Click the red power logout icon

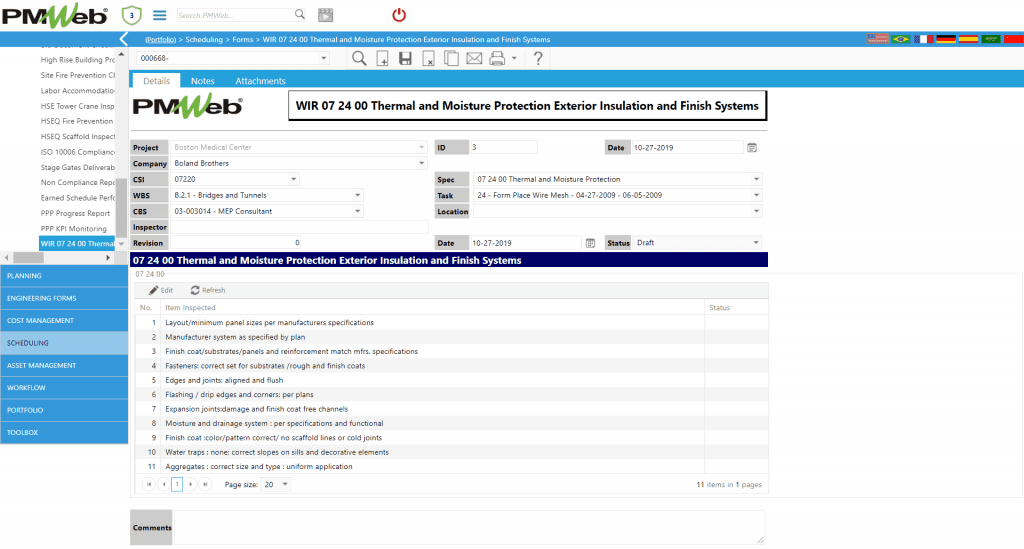click(399, 15)
